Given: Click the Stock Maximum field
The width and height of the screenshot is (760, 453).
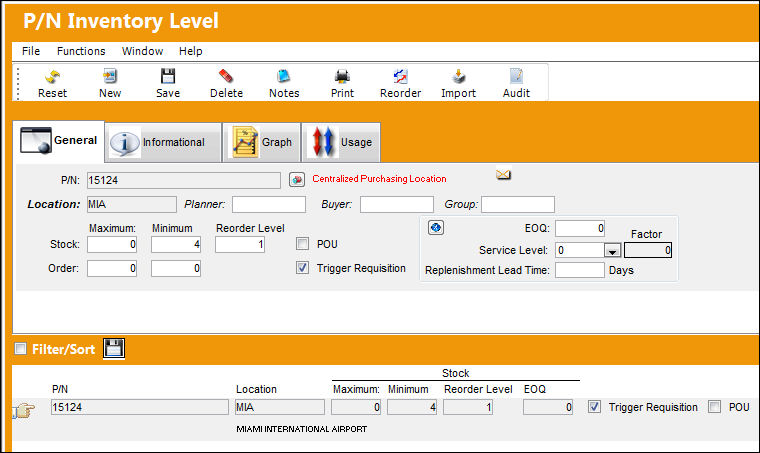Looking at the screenshot, I should pos(112,244).
